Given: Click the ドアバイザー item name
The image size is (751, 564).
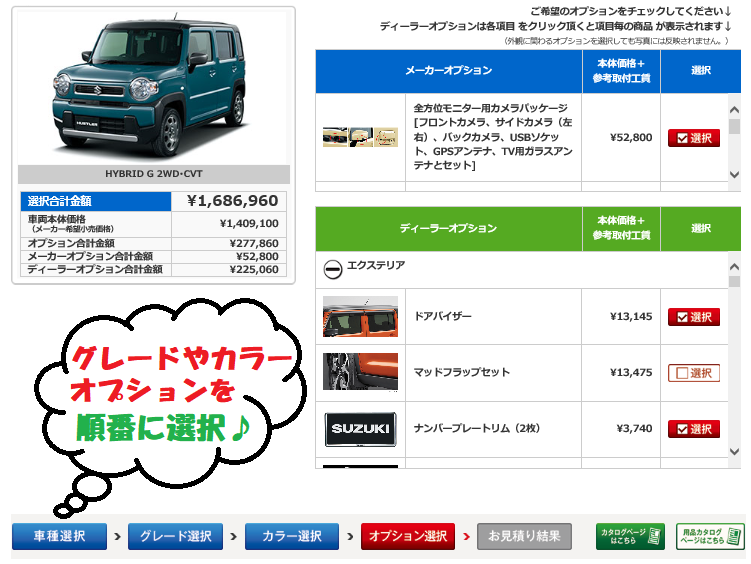Looking at the screenshot, I should [x=443, y=316].
